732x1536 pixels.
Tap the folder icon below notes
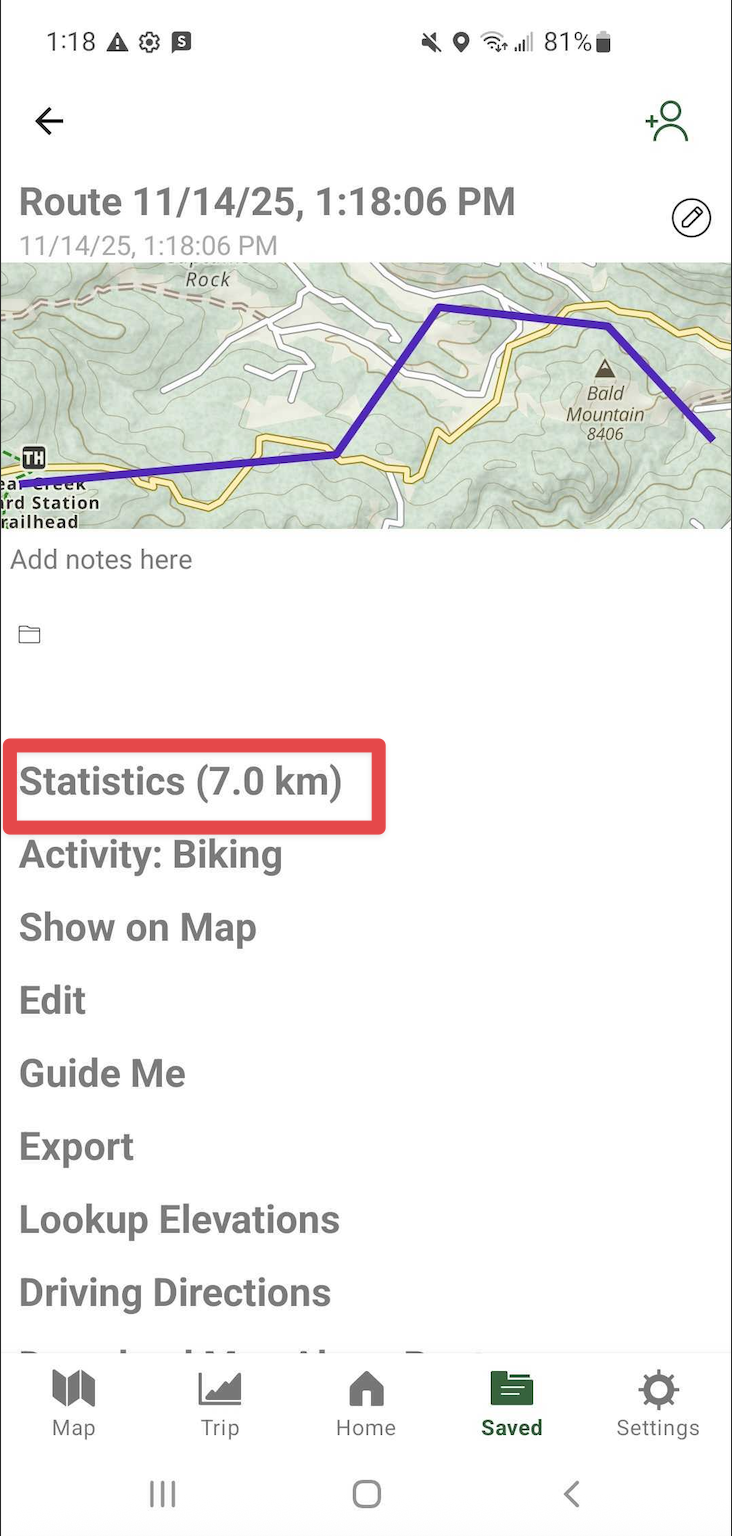(30, 634)
